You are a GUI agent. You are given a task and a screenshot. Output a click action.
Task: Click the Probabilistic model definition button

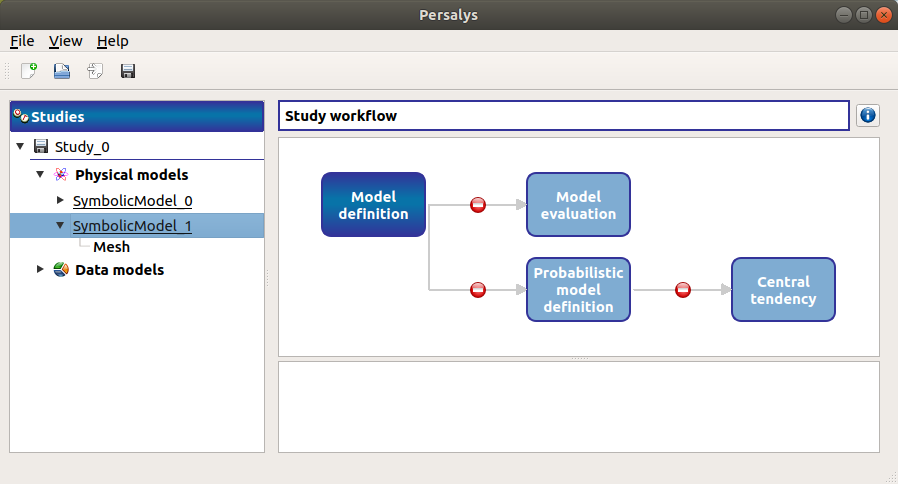click(x=578, y=290)
